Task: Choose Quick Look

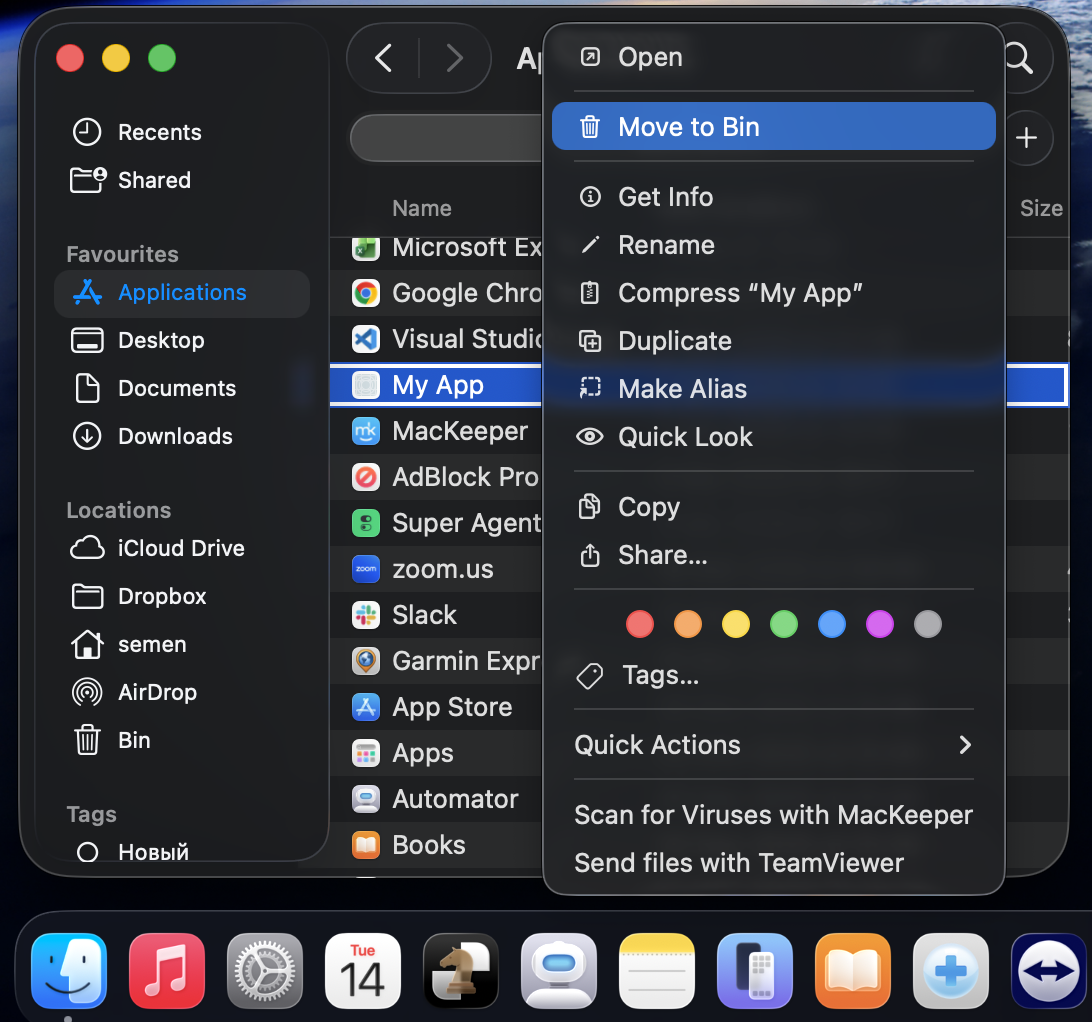Action: click(x=774, y=438)
